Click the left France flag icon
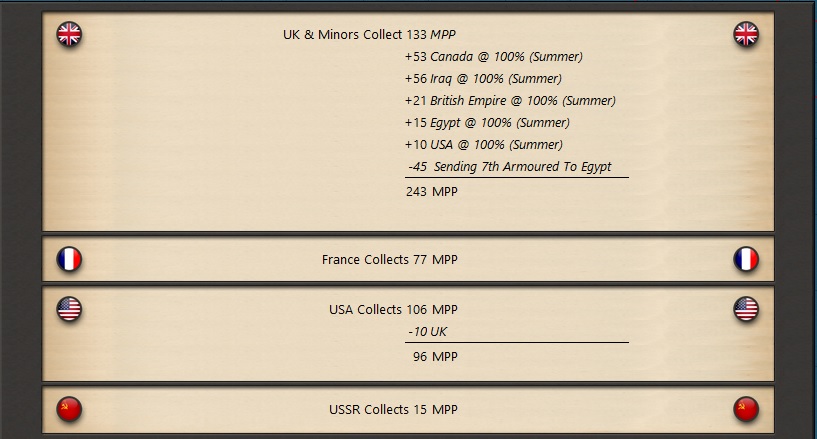 point(69,259)
